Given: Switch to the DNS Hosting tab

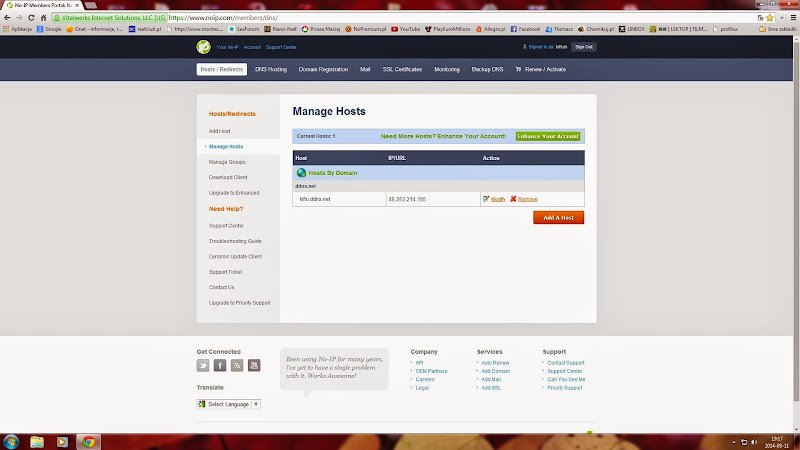Looking at the screenshot, I should pyautogui.click(x=270, y=69).
